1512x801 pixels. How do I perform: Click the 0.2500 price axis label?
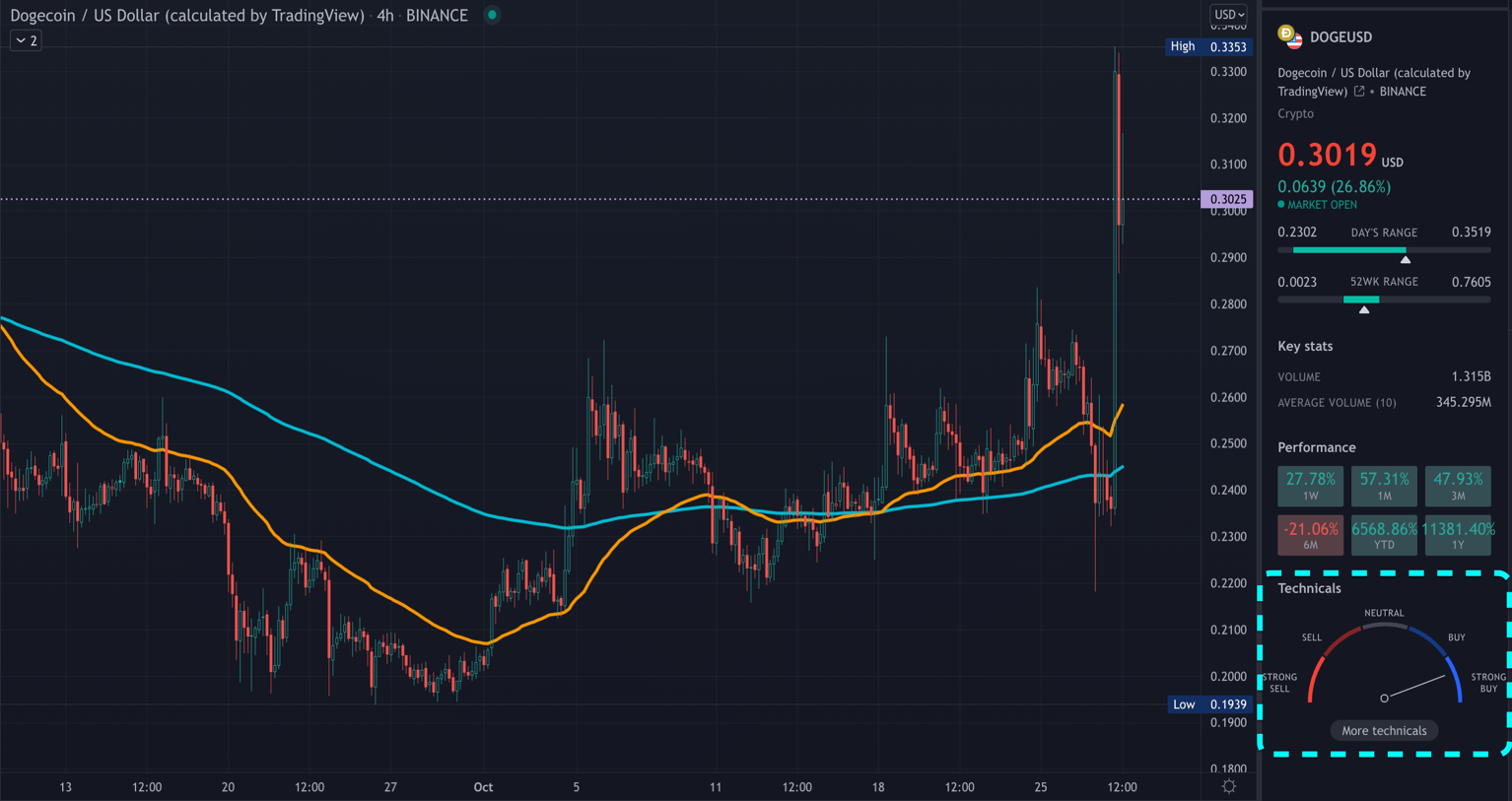(1228, 444)
